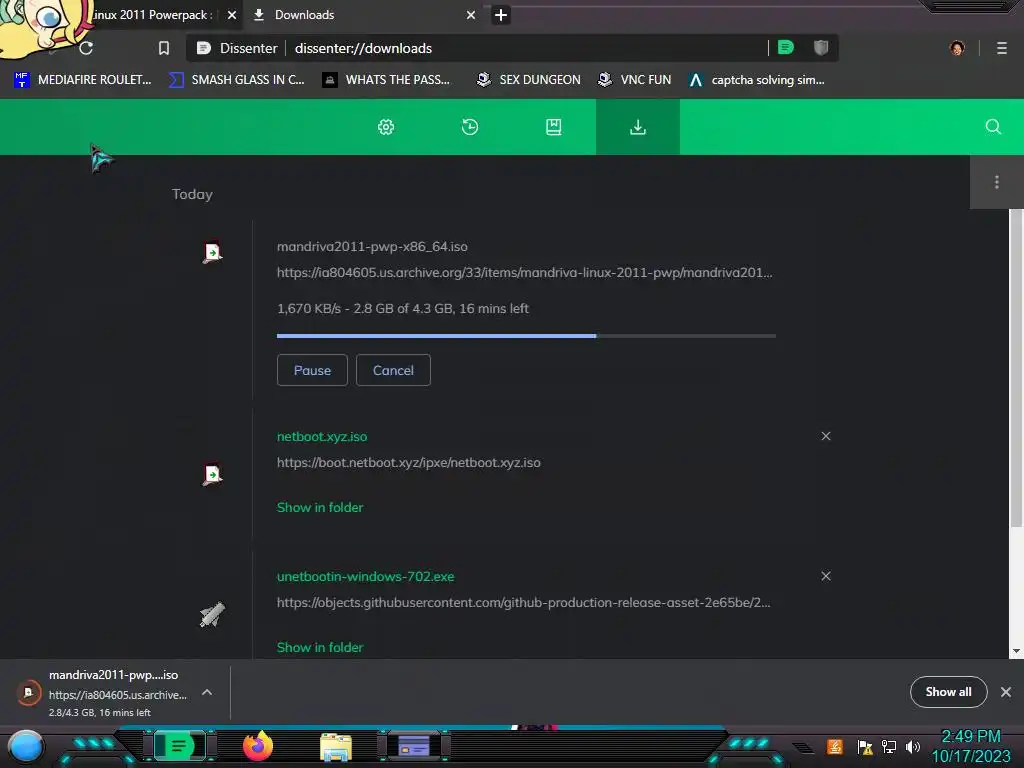The image size is (1024, 768).
Task: Open Action Center flag tray icon
Action: click(x=865, y=747)
